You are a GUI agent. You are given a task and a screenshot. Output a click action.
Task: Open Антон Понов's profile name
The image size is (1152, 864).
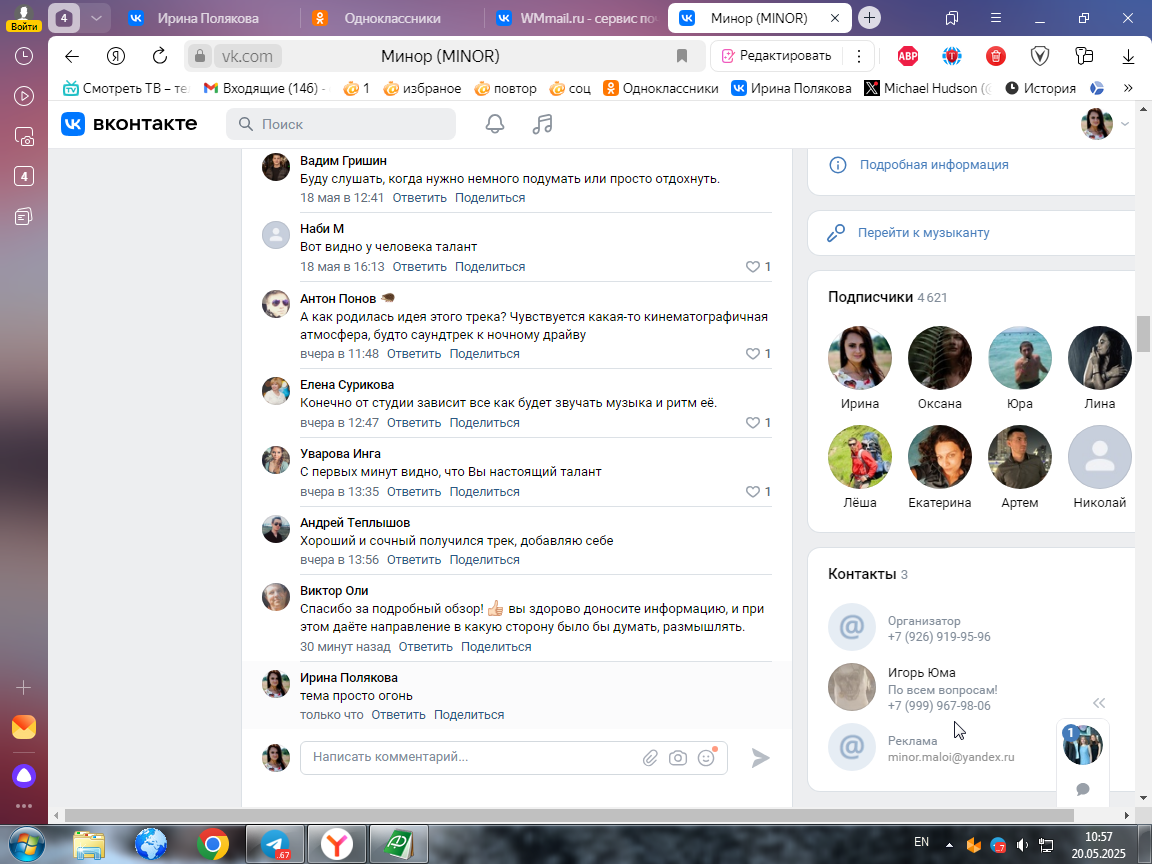click(x=338, y=298)
